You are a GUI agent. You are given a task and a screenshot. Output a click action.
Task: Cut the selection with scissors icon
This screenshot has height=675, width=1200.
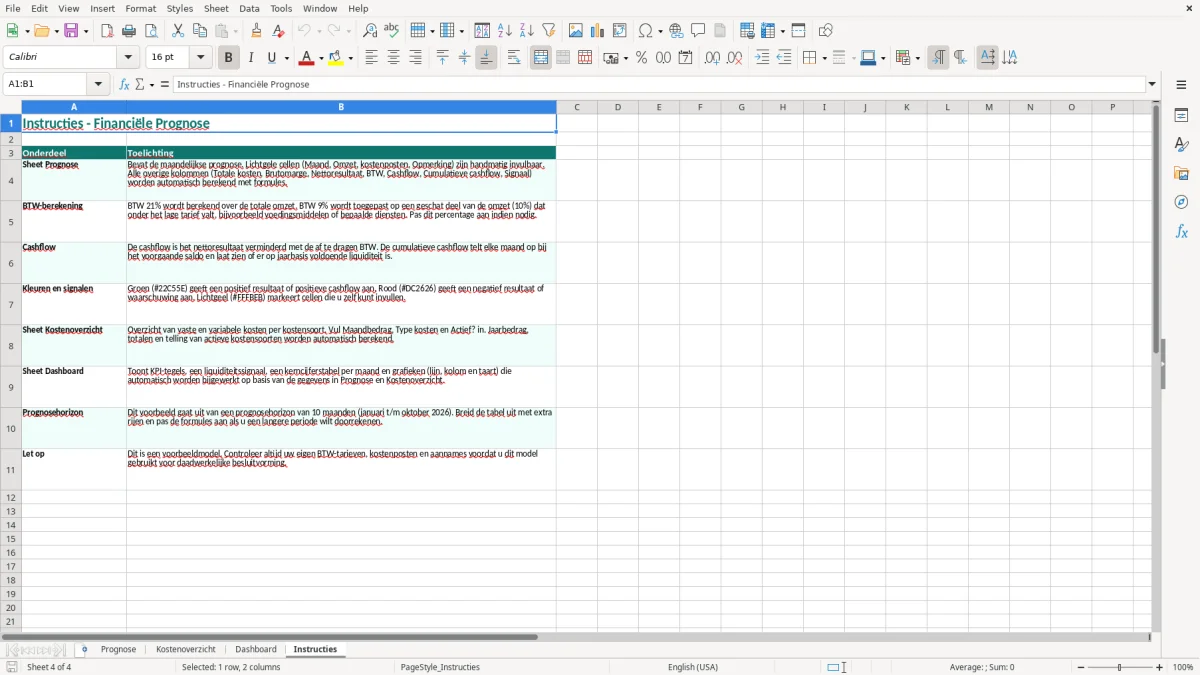(x=178, y=31)
